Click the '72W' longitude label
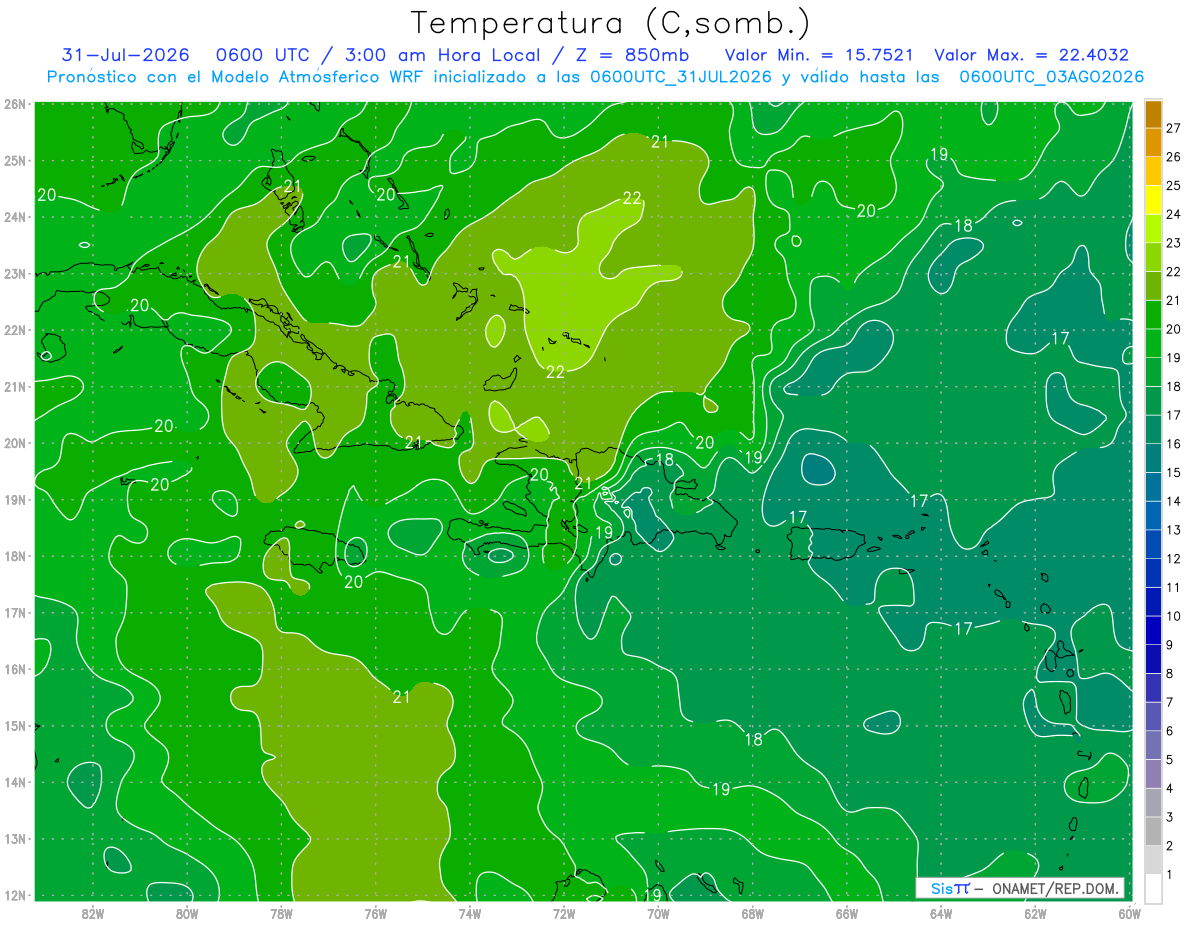Image resolution: width=1200 pixels, height=927 pixels. coord(564,913)
